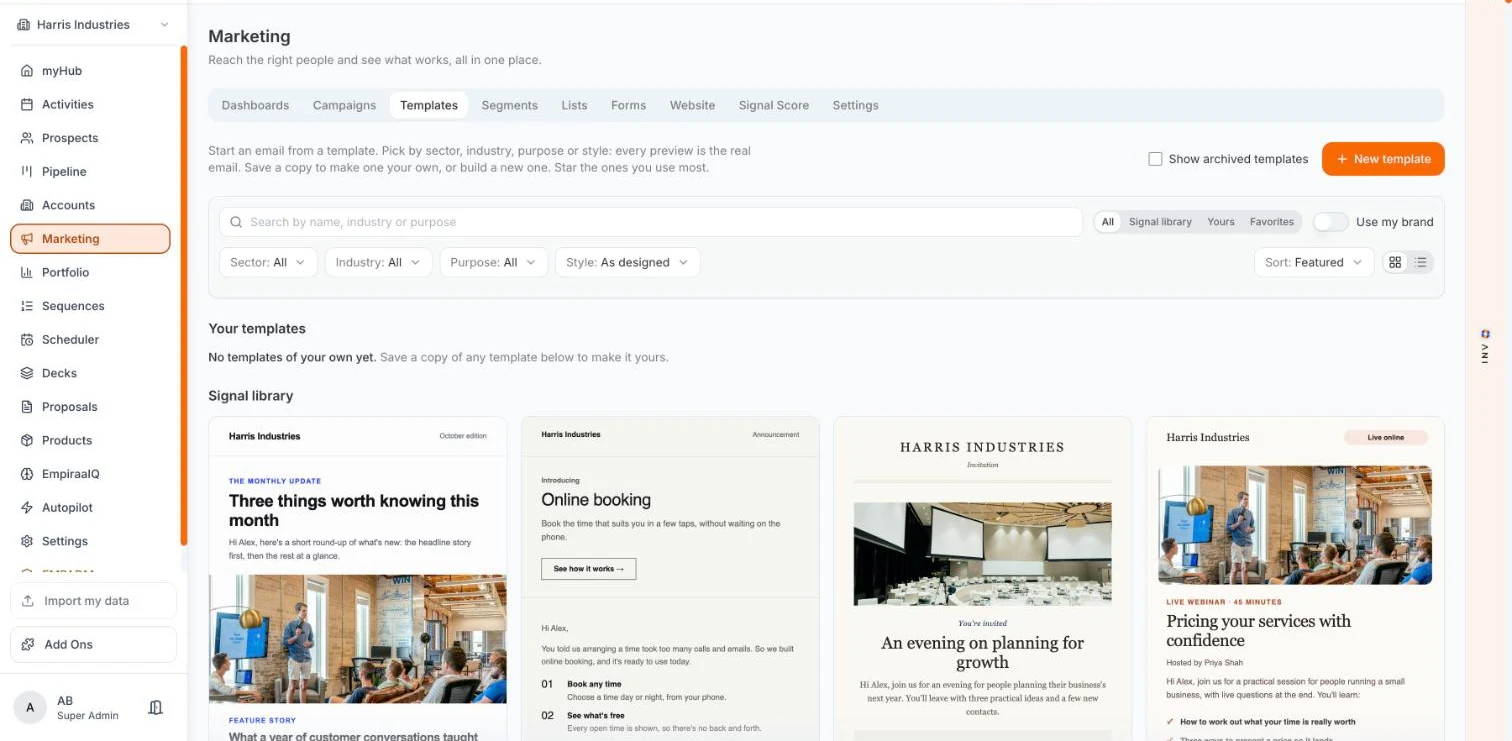This screenshot has height=741, width=1512.
Task: Open the Industry: All filter dropdown
Action: tap(379, 262)
